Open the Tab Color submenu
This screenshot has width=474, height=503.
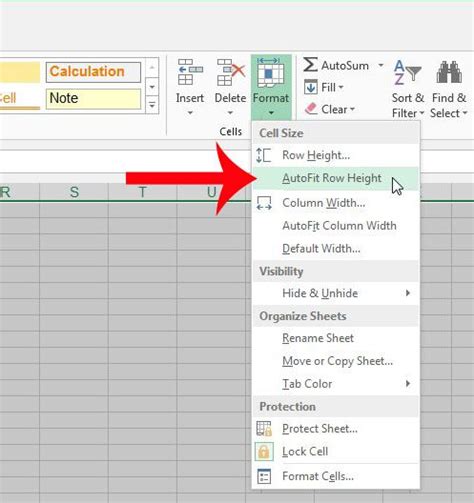coord(335,384)
